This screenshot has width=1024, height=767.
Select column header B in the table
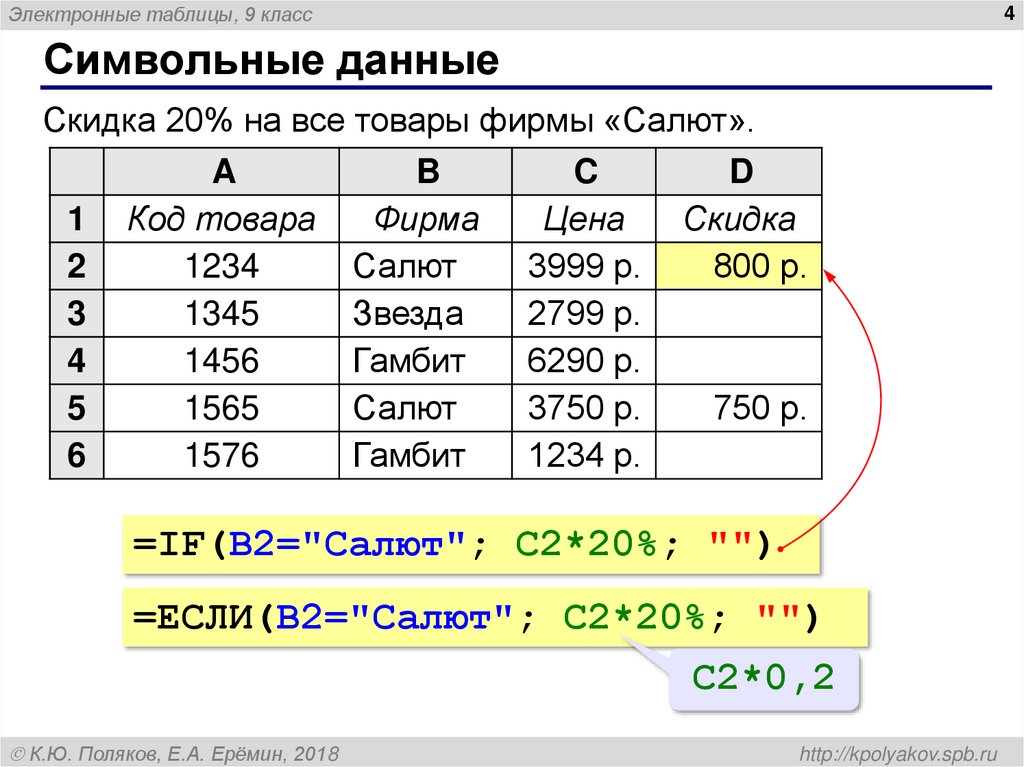(x=425, y=170)
